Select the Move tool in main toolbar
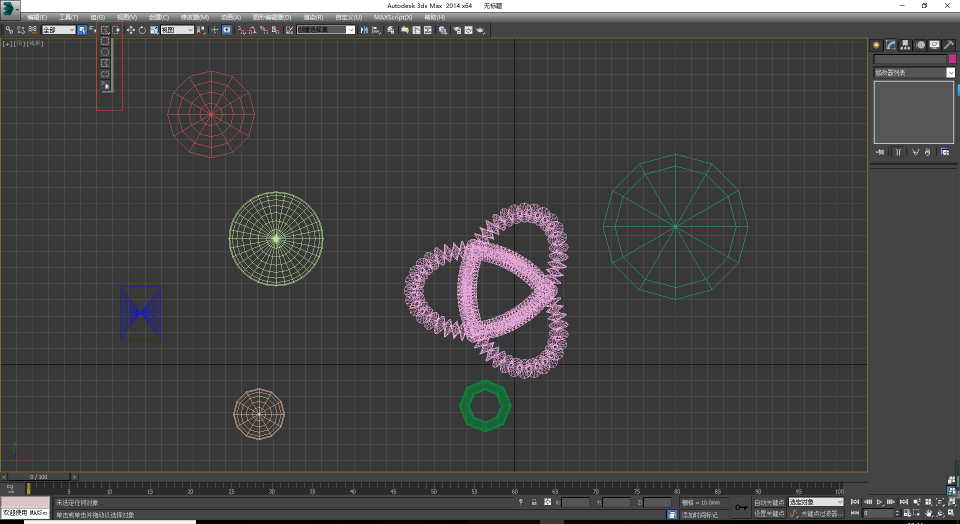The width and height of the screenshot is (960, 524). pyautogui.click(x=129, y=30)
